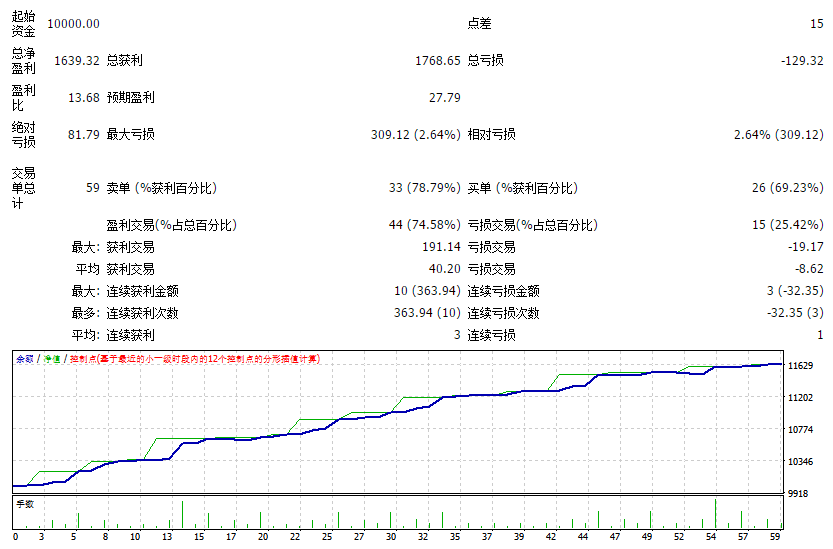The image size is (833, 549).
Task: Click the total net profit value 1639.32
Action: pos(77,61)
